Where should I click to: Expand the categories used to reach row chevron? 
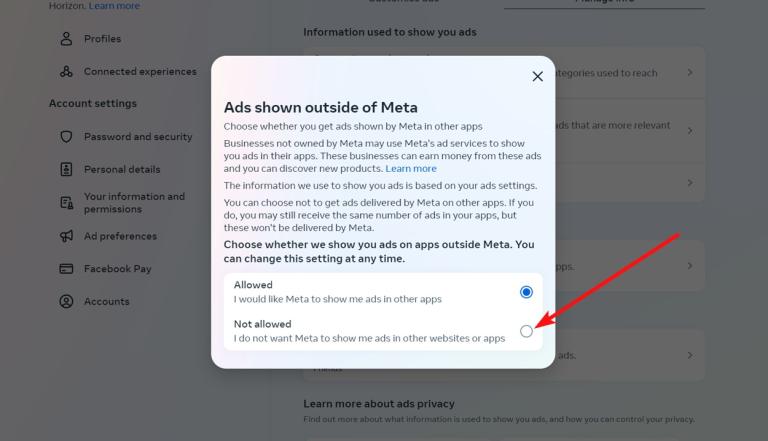point(690,73)
